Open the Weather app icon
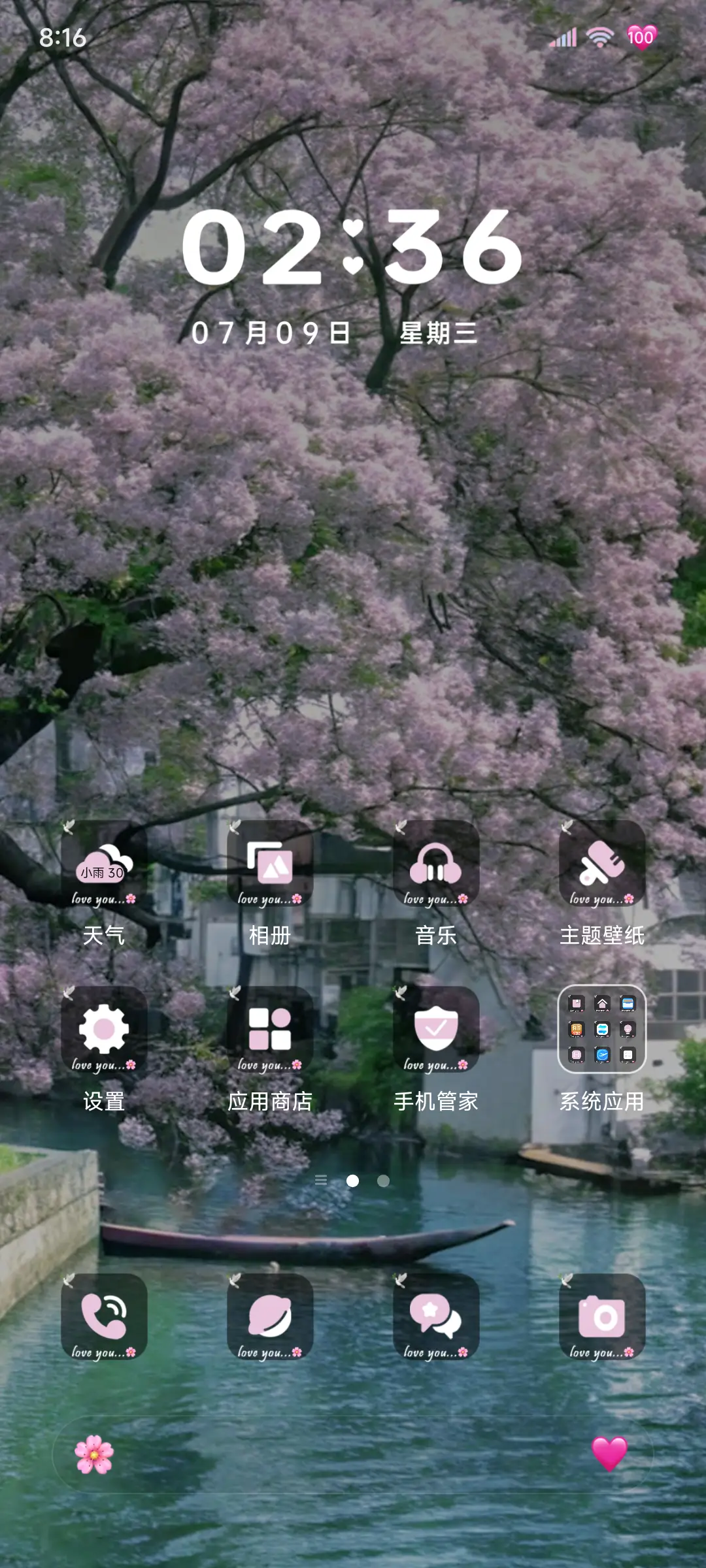Viewport: 706px width, 1568px height. click(104, 863)
